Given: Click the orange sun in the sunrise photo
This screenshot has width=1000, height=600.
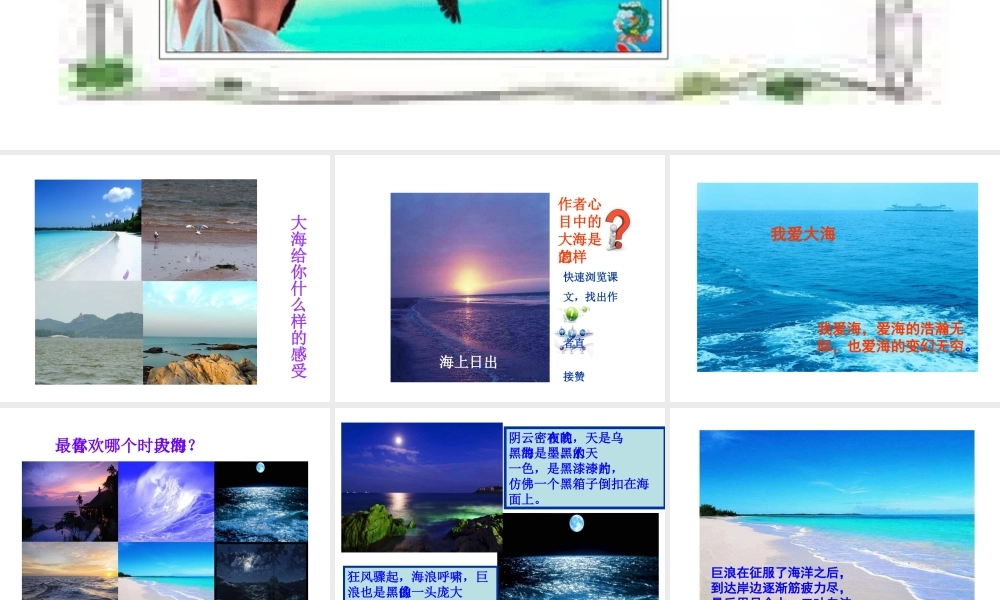Looking at the screenshot, I should click(x=469, y=281).
